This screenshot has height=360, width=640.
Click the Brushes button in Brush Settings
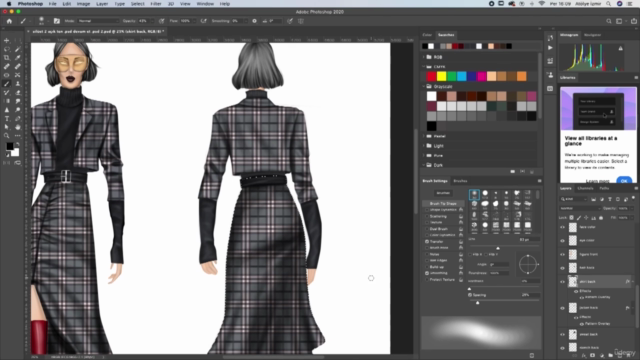443,193
